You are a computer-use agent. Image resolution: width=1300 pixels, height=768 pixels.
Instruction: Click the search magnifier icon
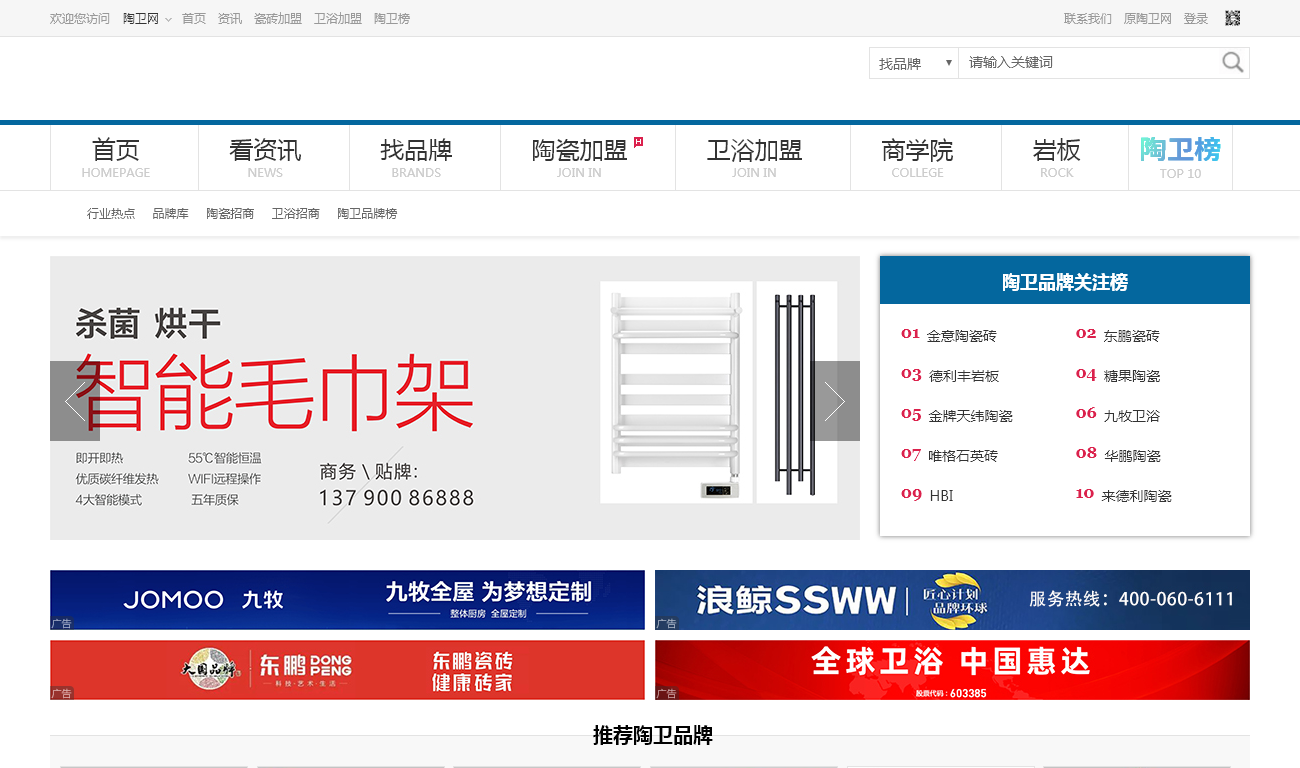click(1232, 63)
